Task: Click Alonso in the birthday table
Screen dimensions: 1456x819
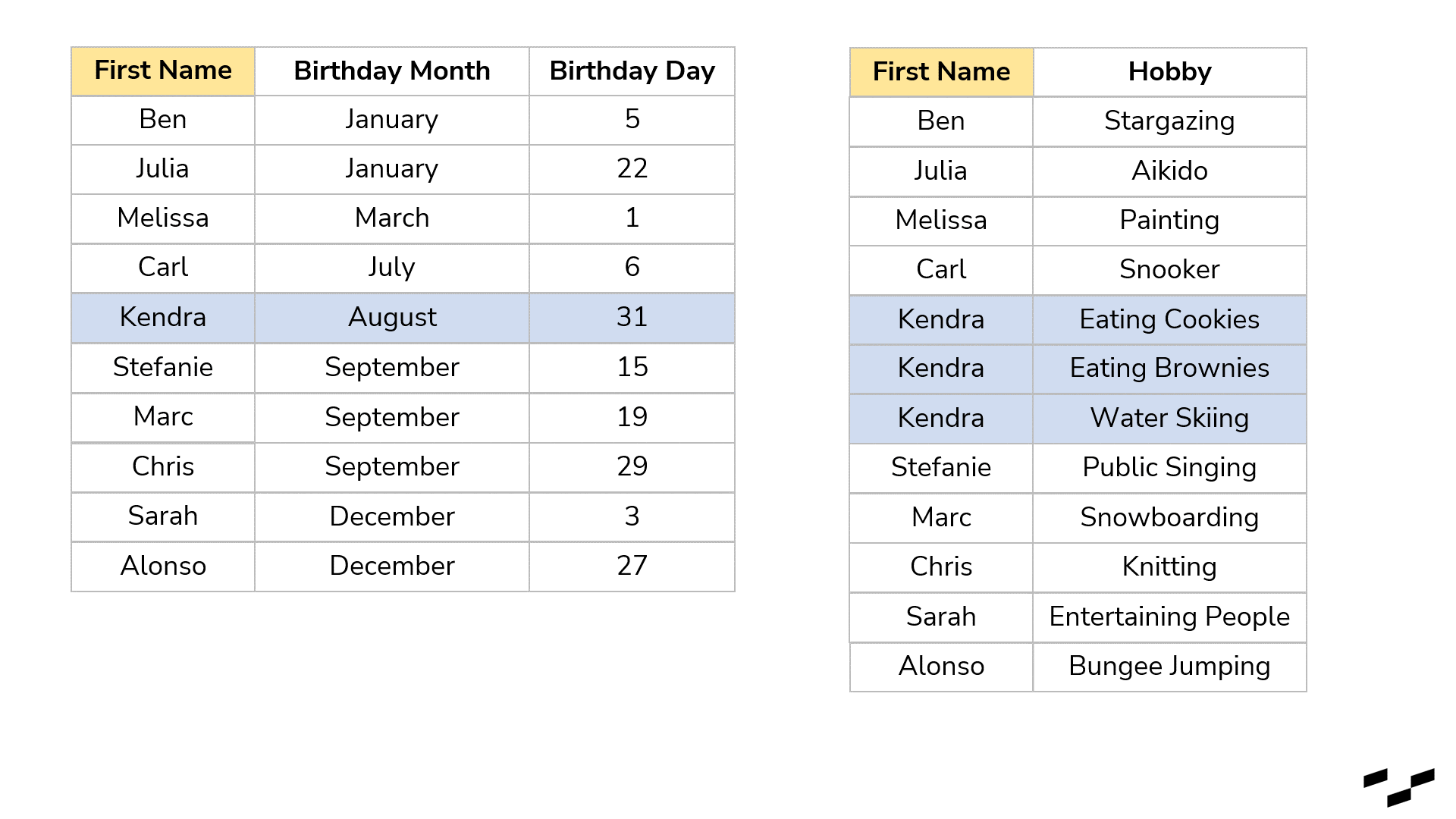Action: pyautogui.click(x=163, y=566)
